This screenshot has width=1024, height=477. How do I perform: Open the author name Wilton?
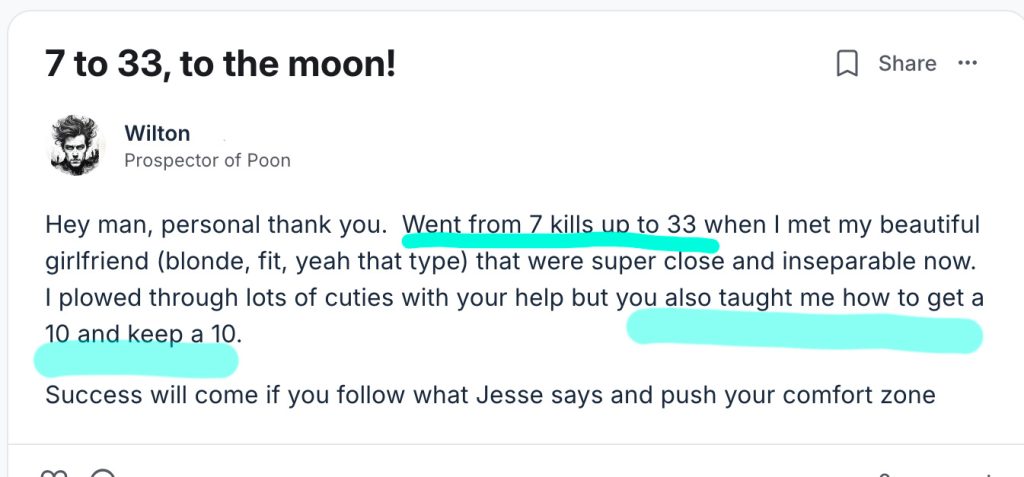(x=157, y=133)
